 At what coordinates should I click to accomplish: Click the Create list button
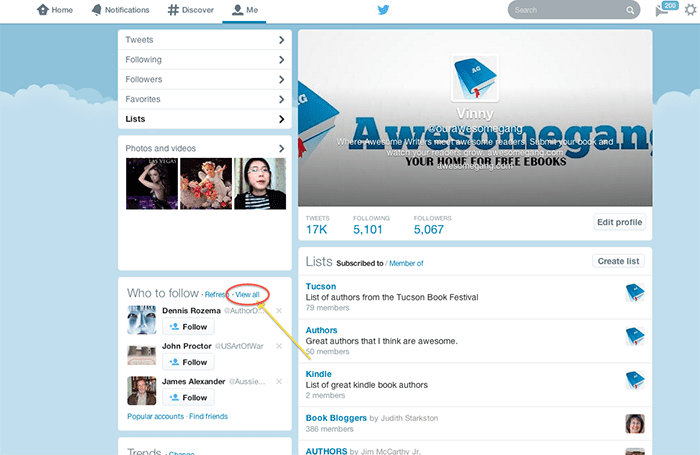pyautogui.click(x=618, y=261)
